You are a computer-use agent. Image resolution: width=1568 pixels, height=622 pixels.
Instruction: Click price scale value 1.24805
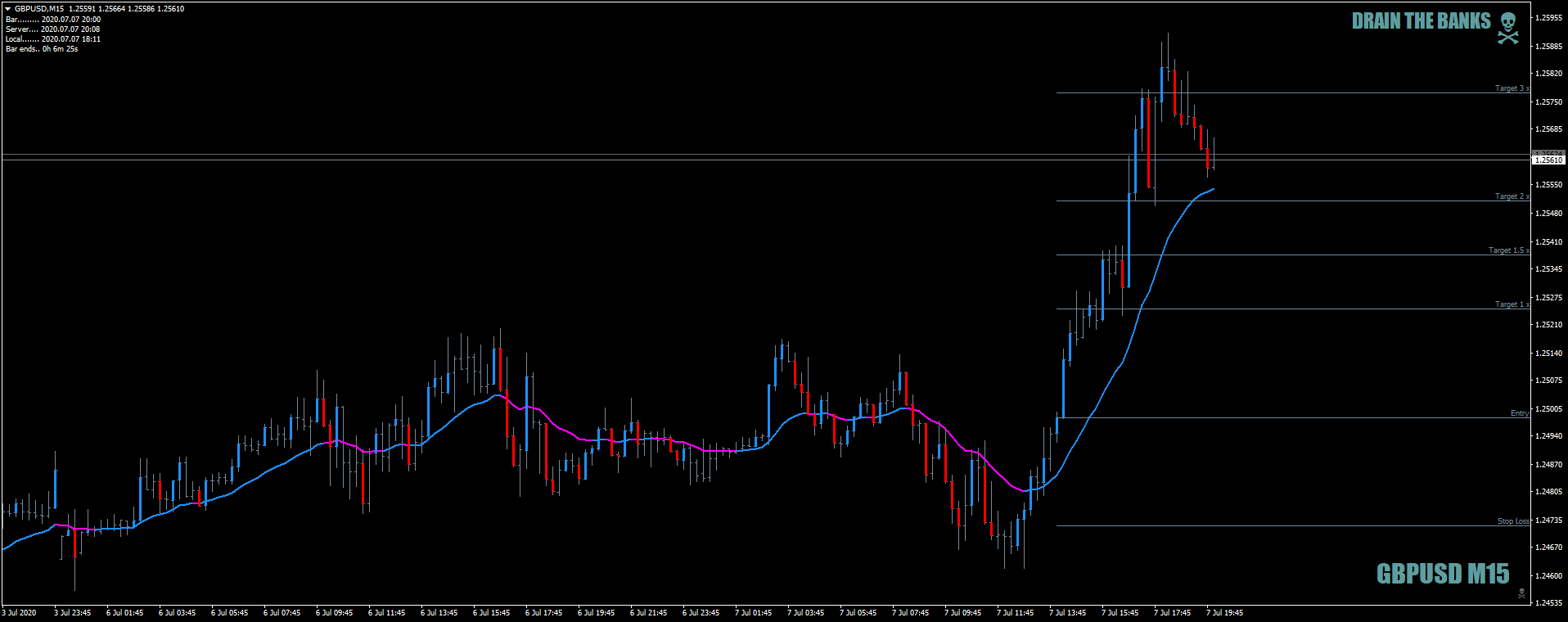point(1548,492)
